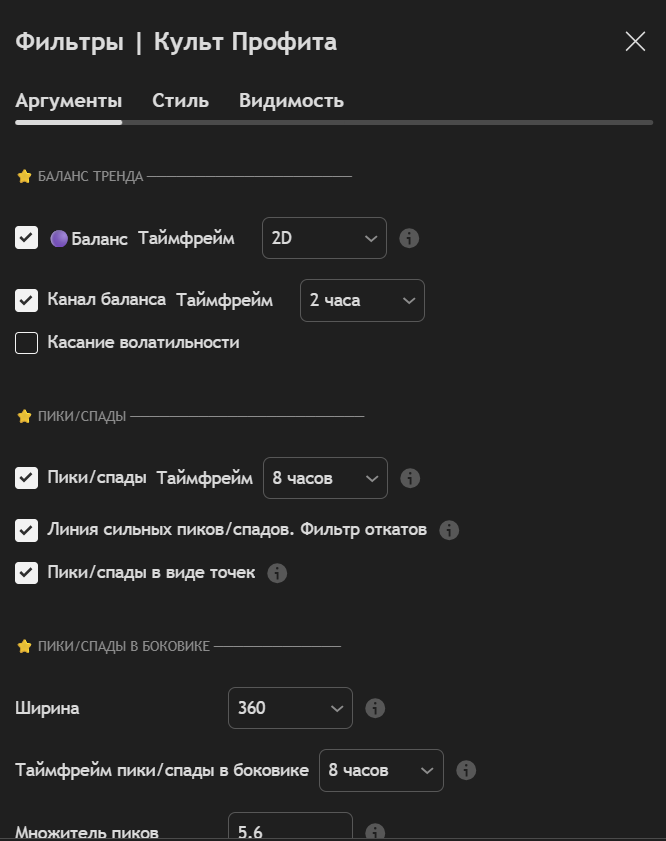
Task: Click info icon next to Баланс Таймфрейм
Action: [x=409, y=239]
